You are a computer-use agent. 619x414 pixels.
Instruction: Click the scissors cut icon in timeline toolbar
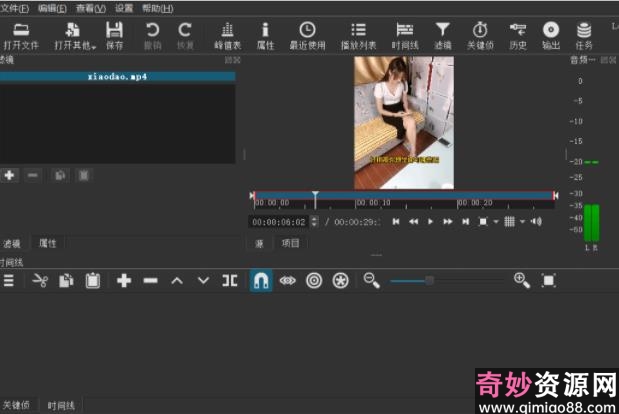(40, 281)
